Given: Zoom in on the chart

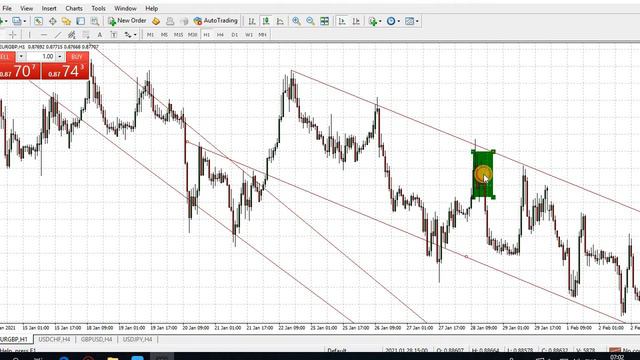Looking at the screenshot, I should [x=296, y=21].
